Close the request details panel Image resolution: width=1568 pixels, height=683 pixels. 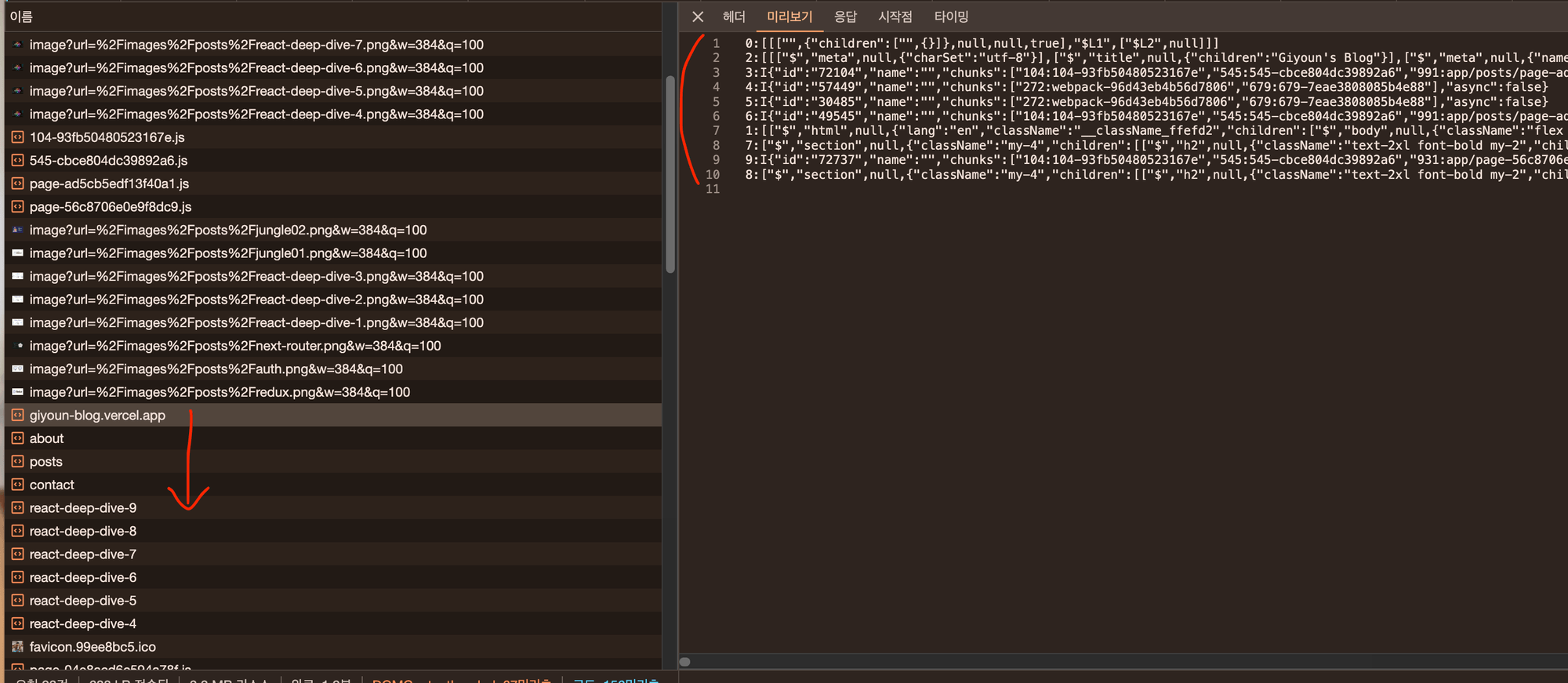(697, 16)
